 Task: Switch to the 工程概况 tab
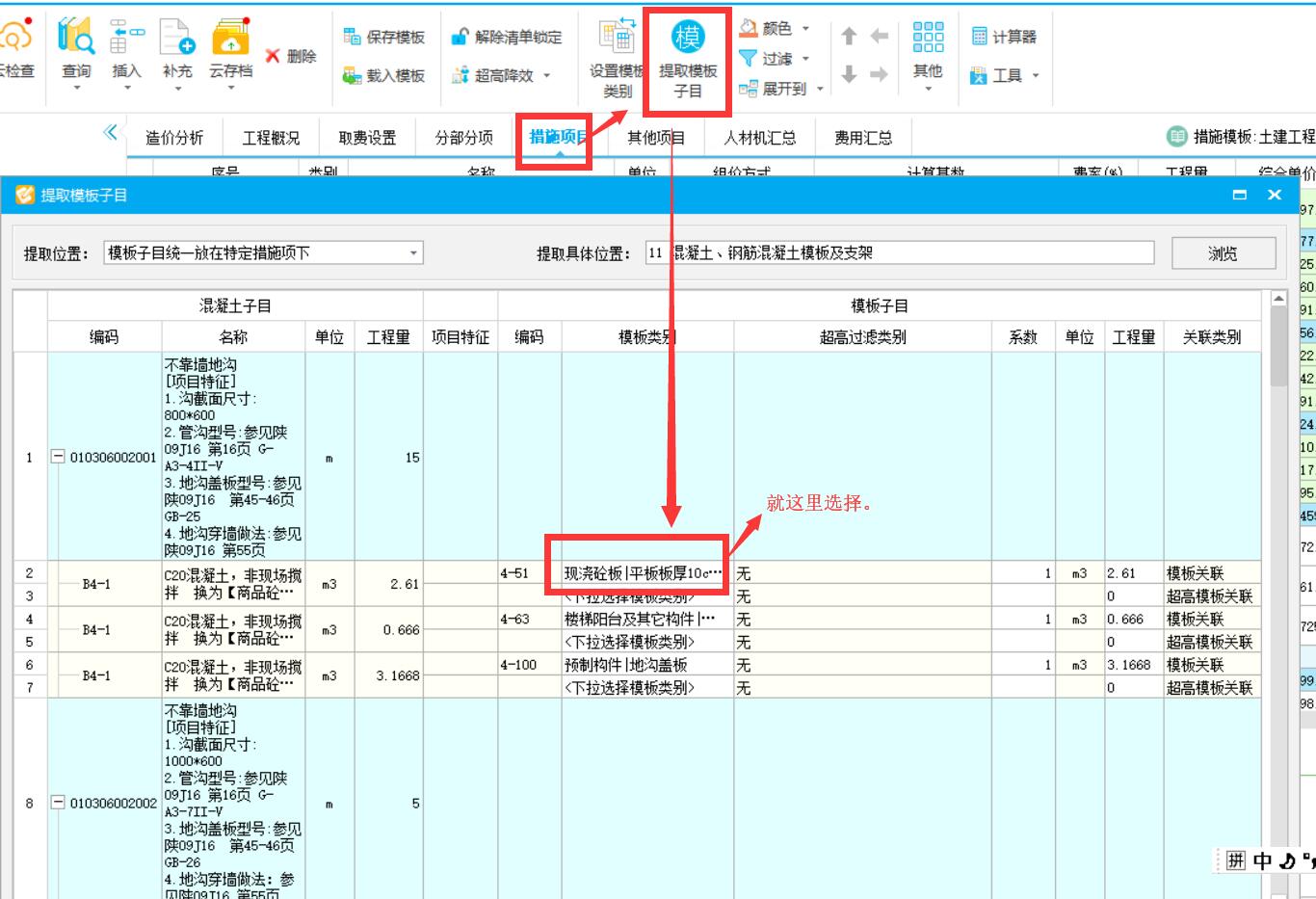271,138
